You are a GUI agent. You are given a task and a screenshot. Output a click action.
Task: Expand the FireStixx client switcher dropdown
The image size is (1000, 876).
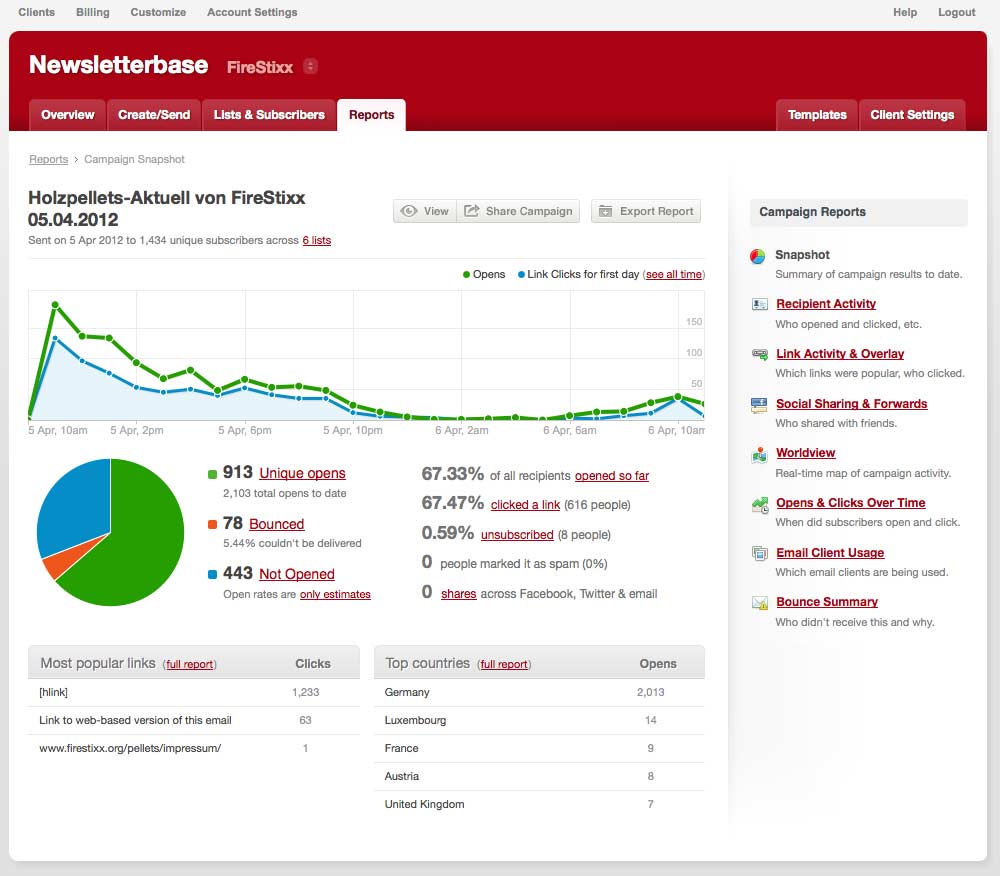(x=310, y=67)
